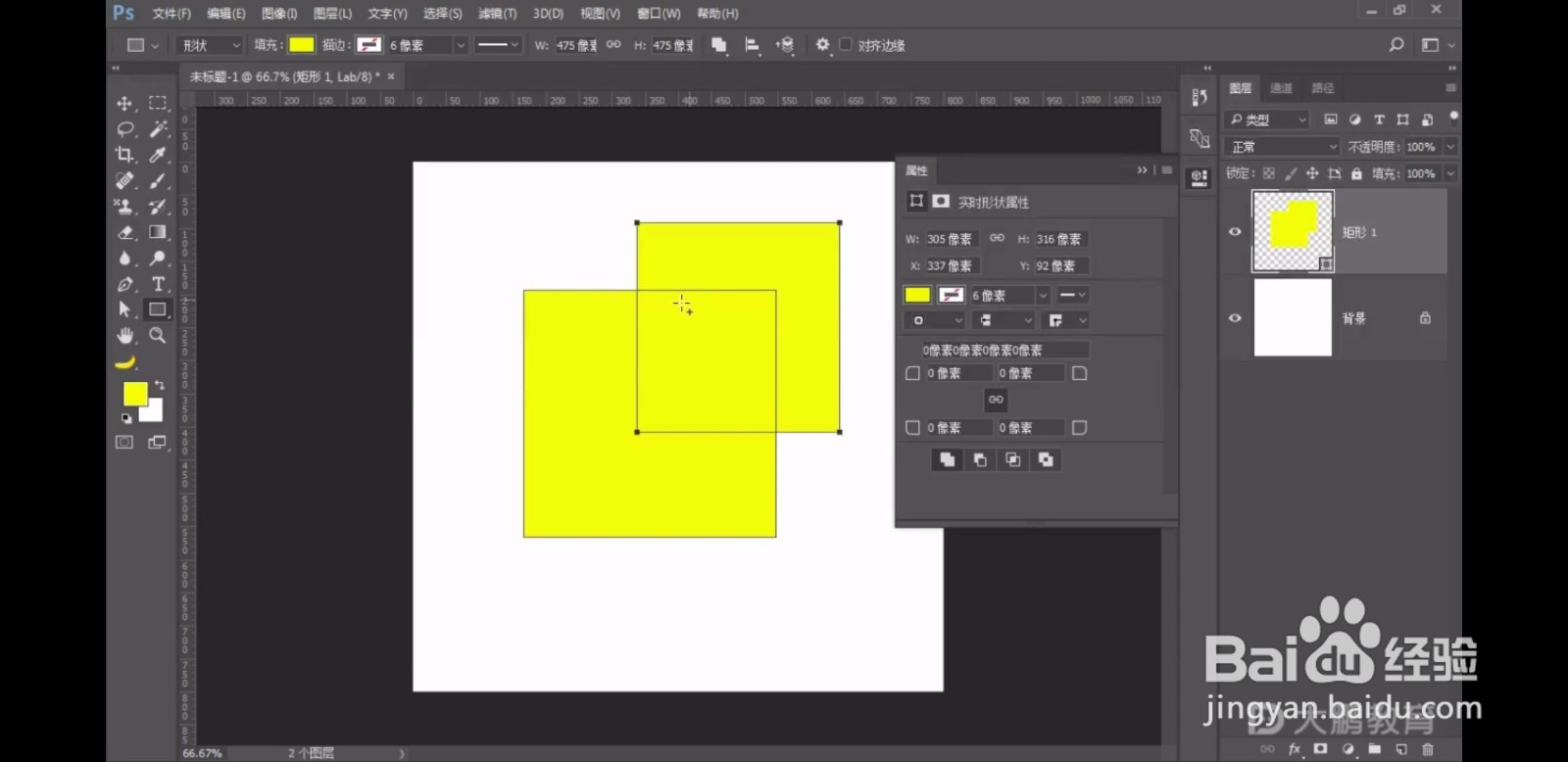Open the 窗口(W) menu
This screenshot has height=762, width=1568.
coord(659,14)
